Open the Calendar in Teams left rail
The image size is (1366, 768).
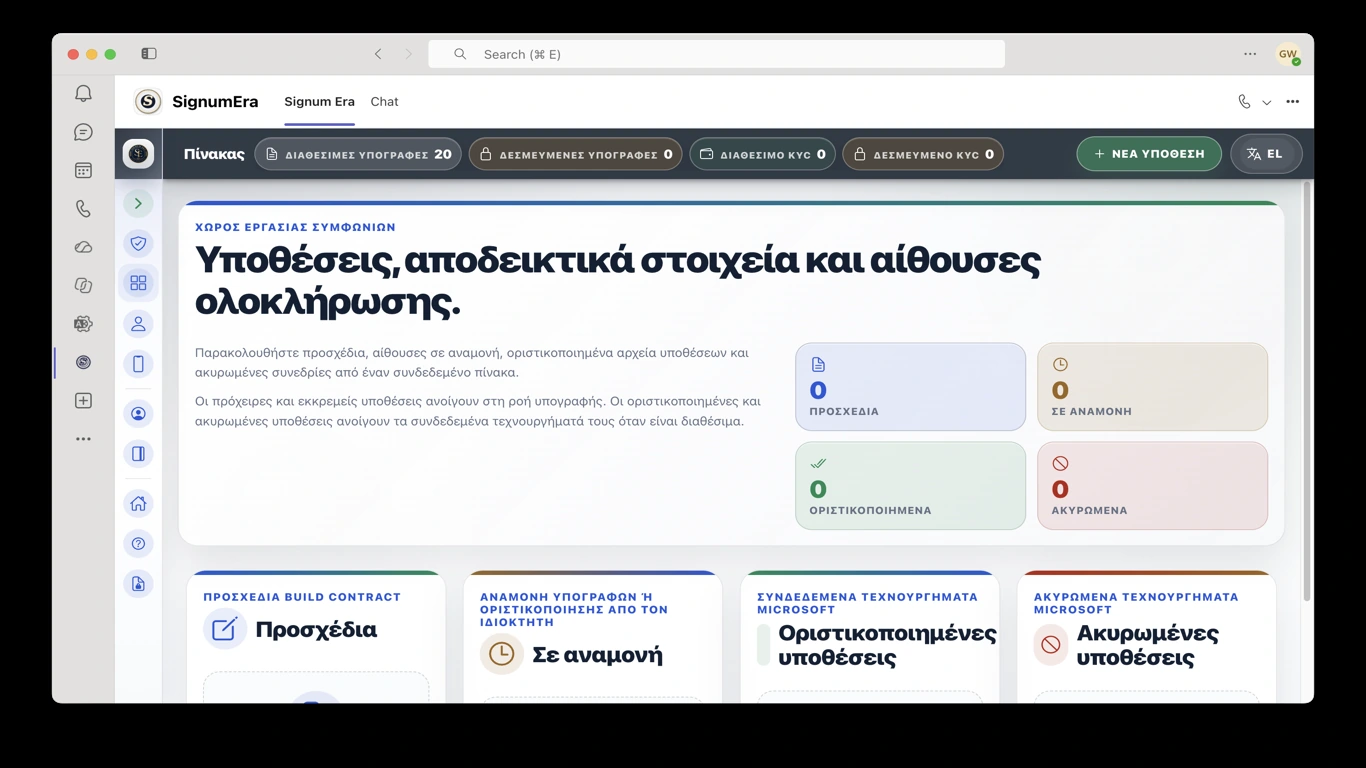[x=83, y=171]
